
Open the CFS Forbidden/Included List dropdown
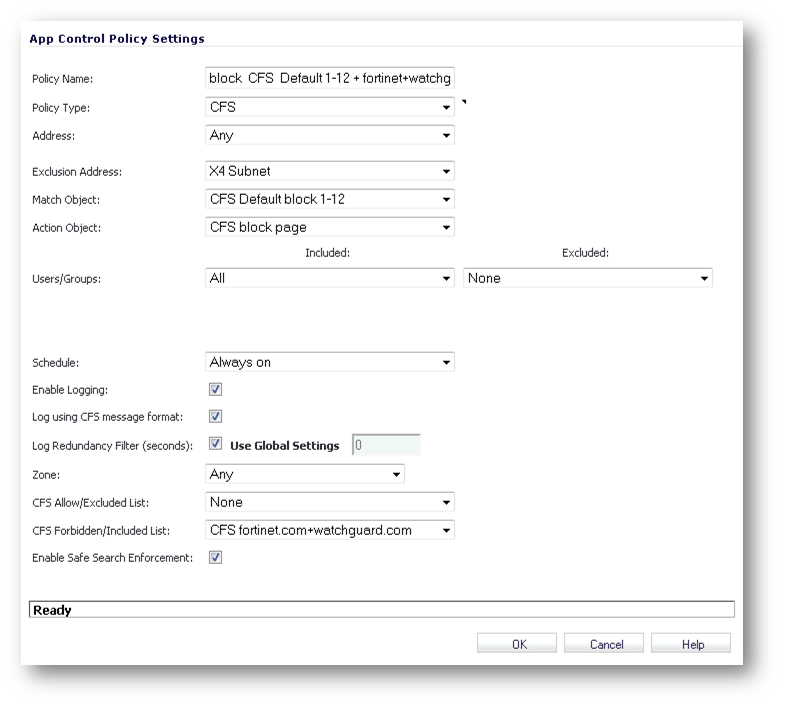point(329,531)
